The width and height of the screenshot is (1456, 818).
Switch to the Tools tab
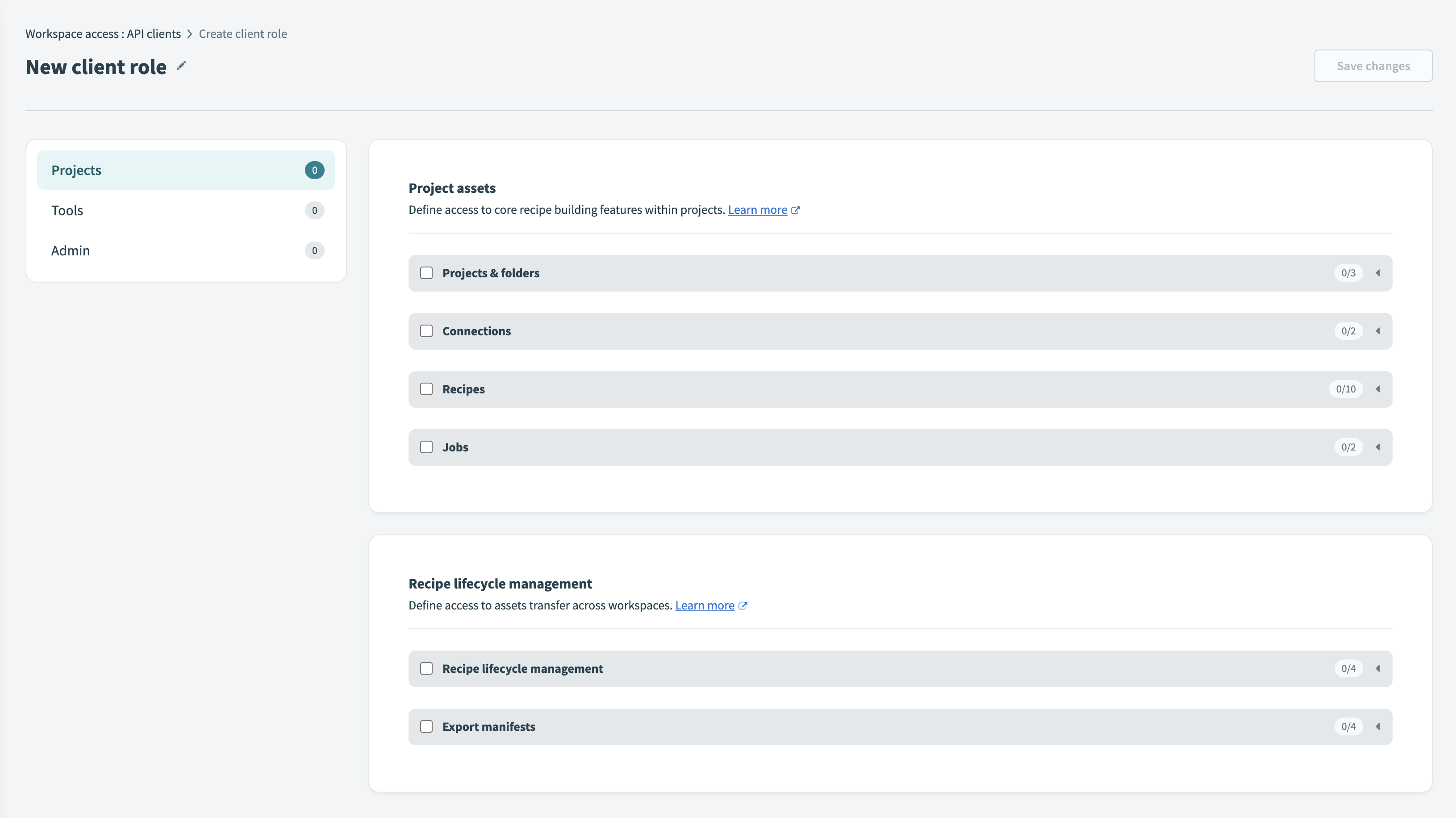point(67,210)
